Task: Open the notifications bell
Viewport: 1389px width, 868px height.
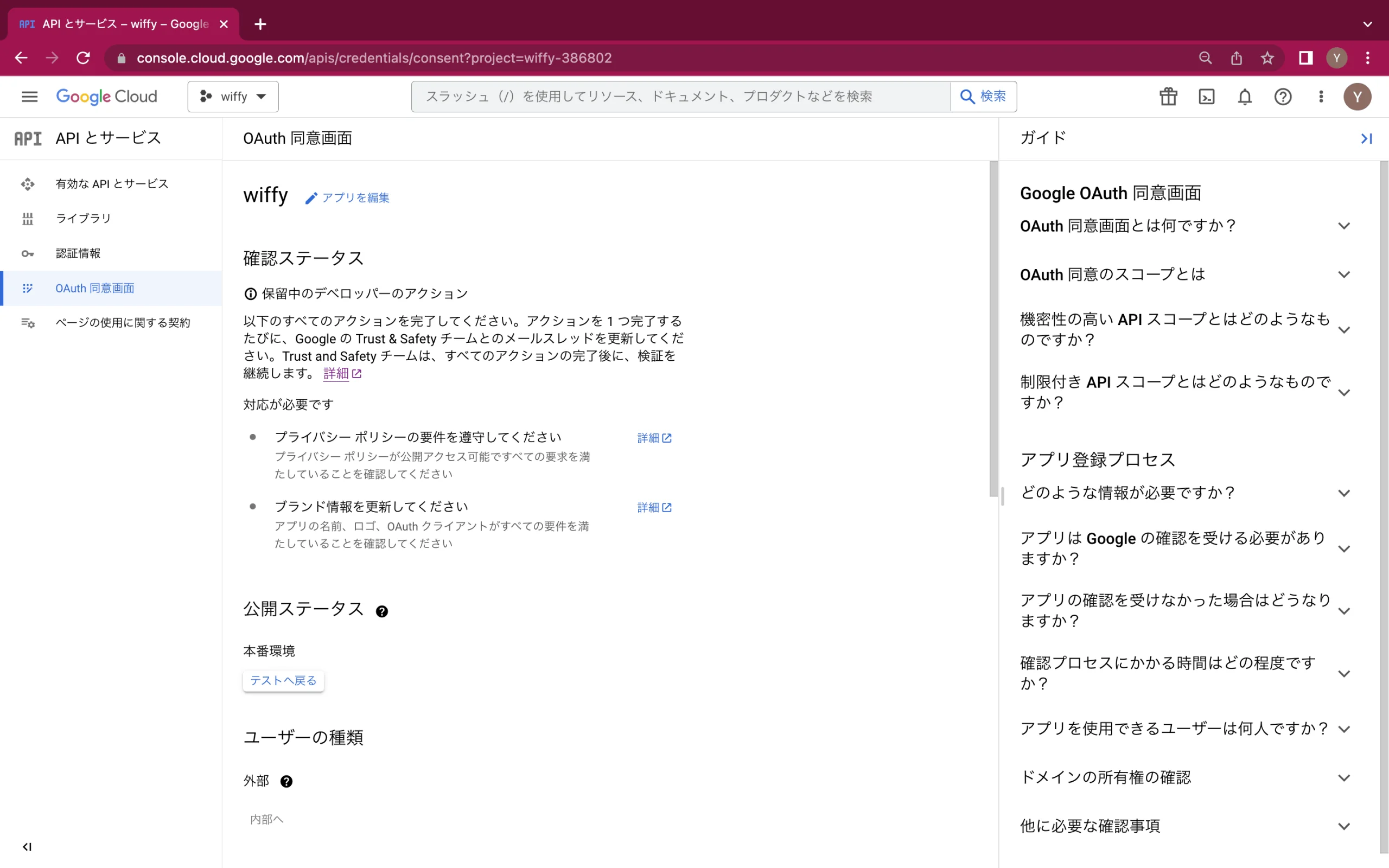Action: coord(1244,97)
